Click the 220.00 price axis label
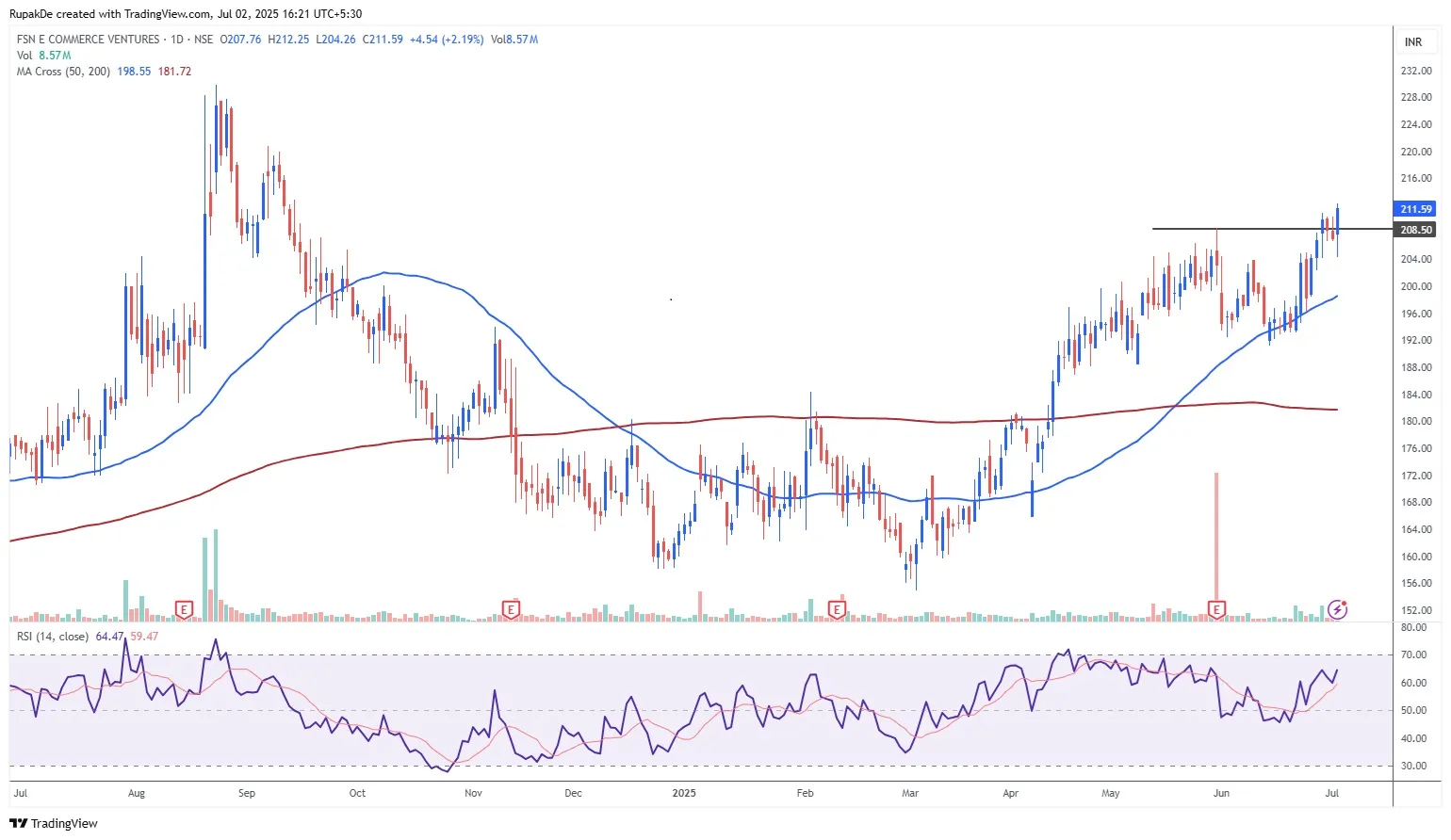Screen dimensions: 1451x840 click(1416, 152)
